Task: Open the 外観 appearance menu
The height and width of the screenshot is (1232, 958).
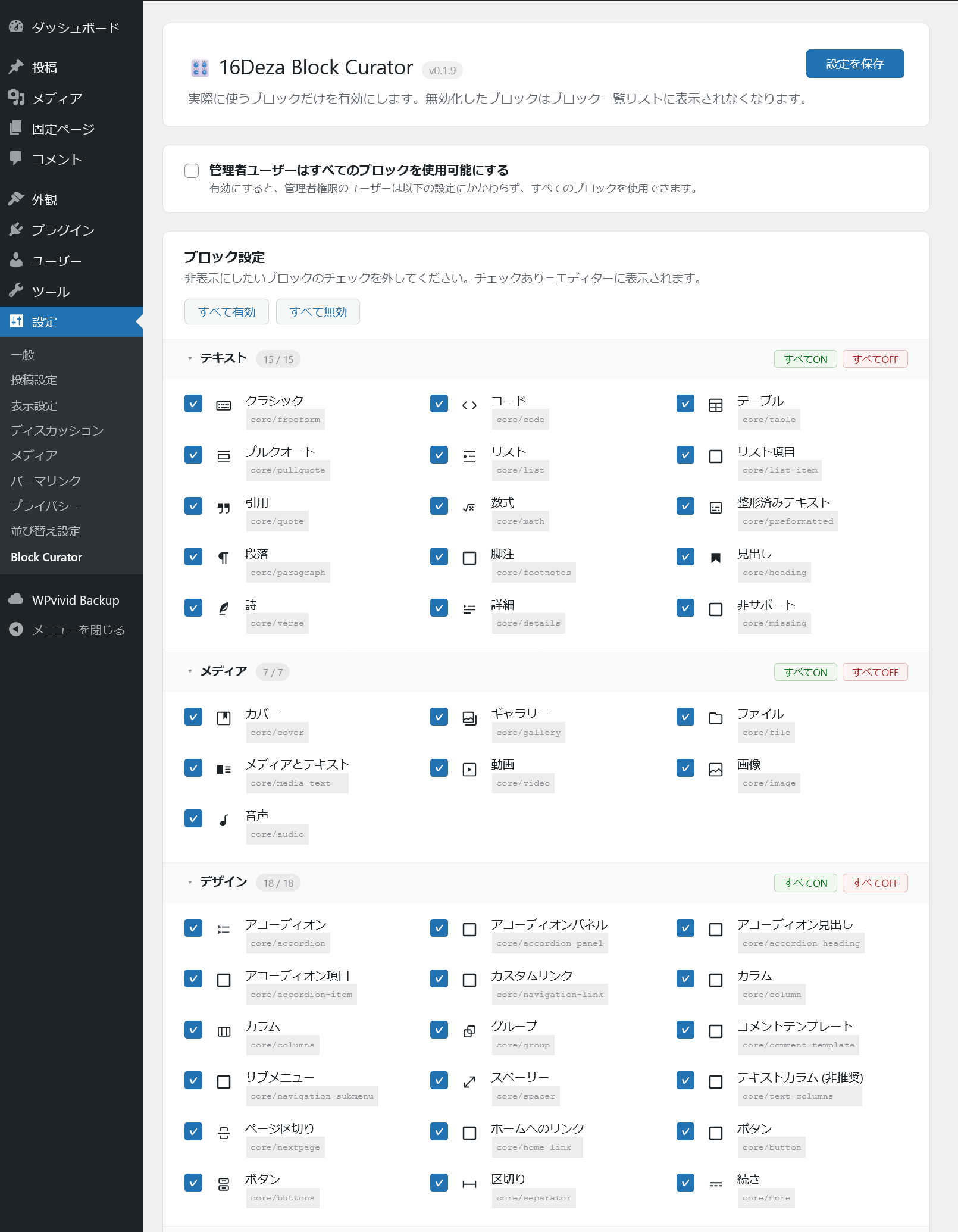Action: coord(71,199)
